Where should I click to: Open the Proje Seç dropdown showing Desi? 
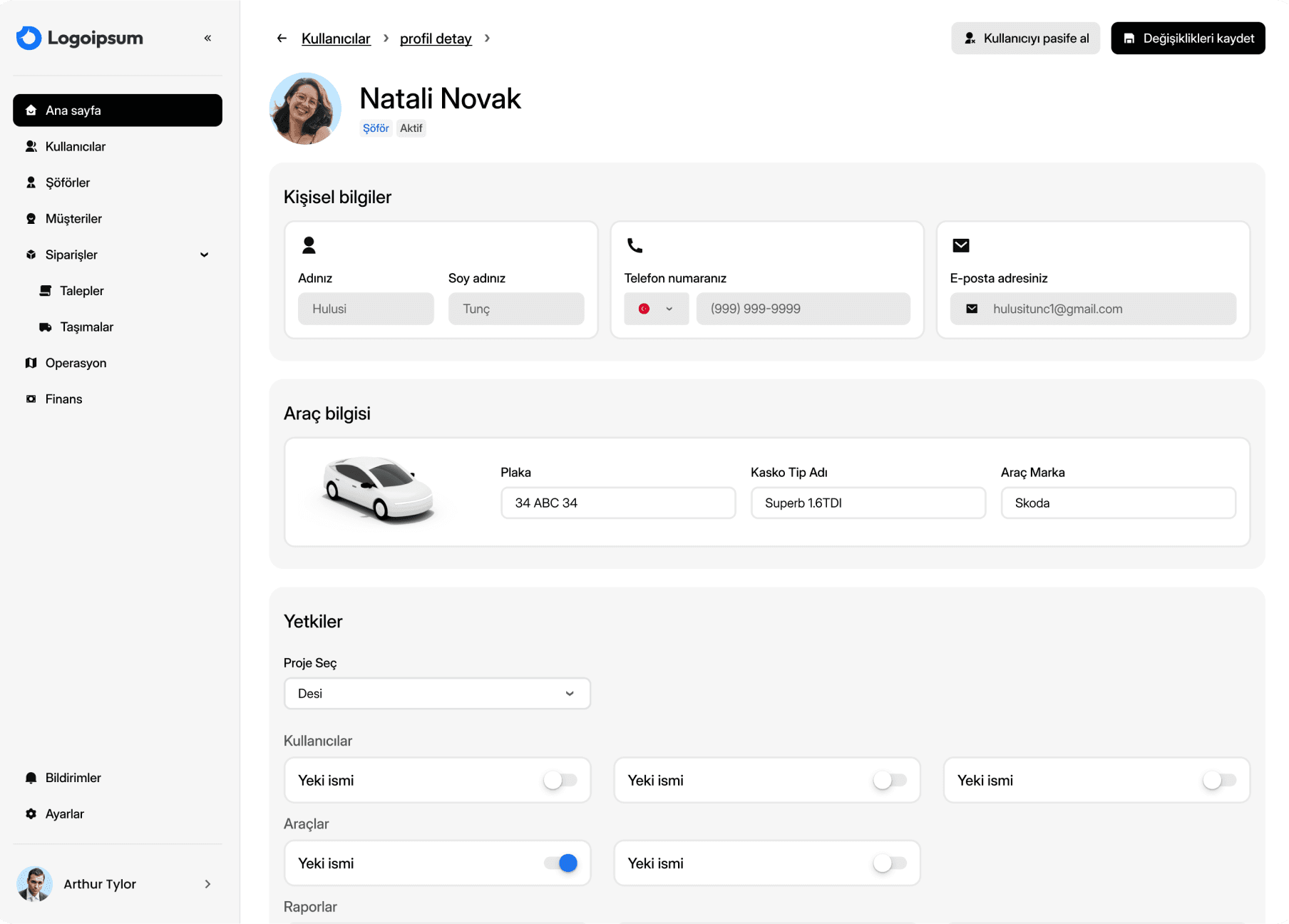point(437,694)
